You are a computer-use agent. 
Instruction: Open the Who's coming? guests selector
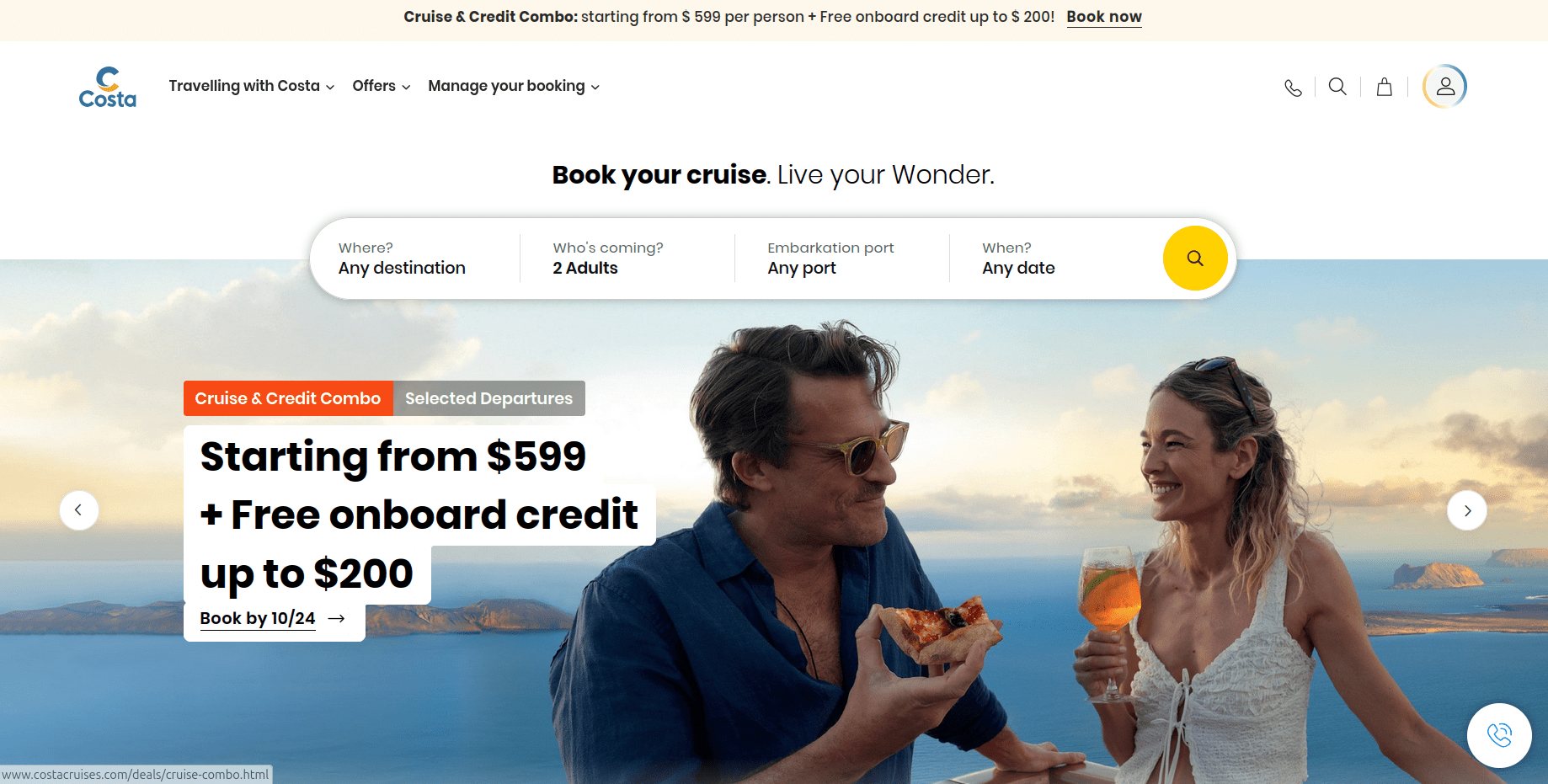point(627,259)
